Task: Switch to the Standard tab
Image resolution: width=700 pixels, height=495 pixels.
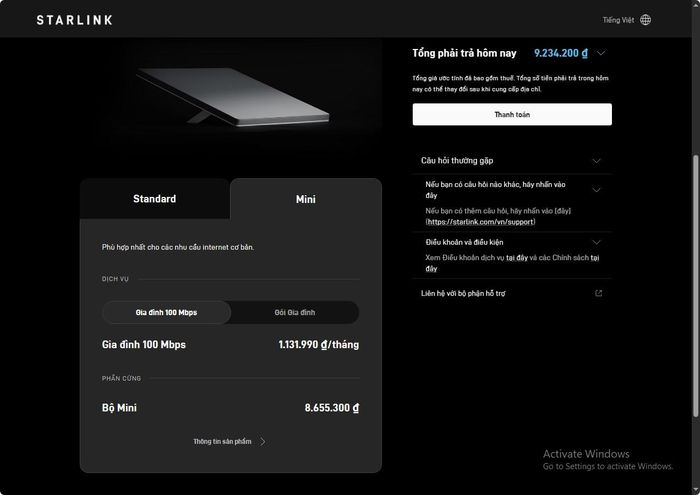Action: coord(154,199)
